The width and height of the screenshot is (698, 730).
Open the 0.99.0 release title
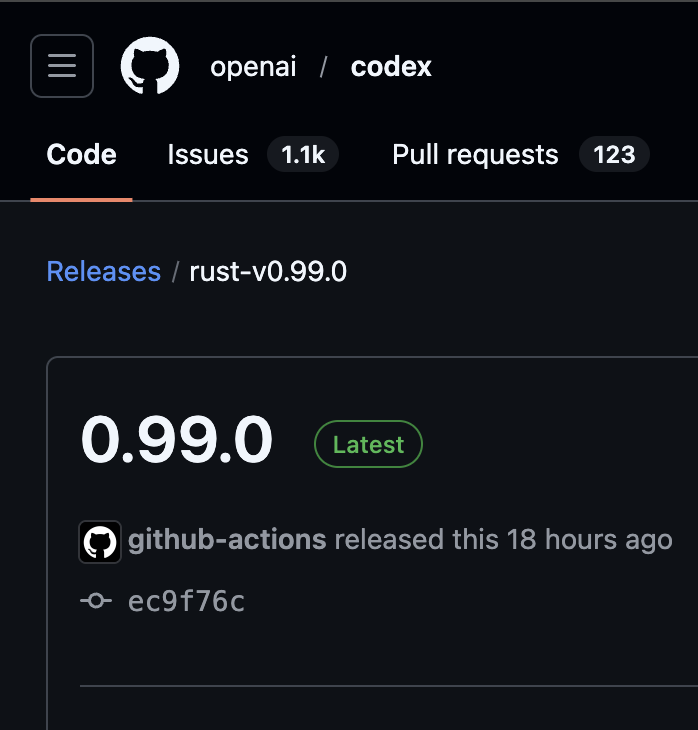coord(176,439)
